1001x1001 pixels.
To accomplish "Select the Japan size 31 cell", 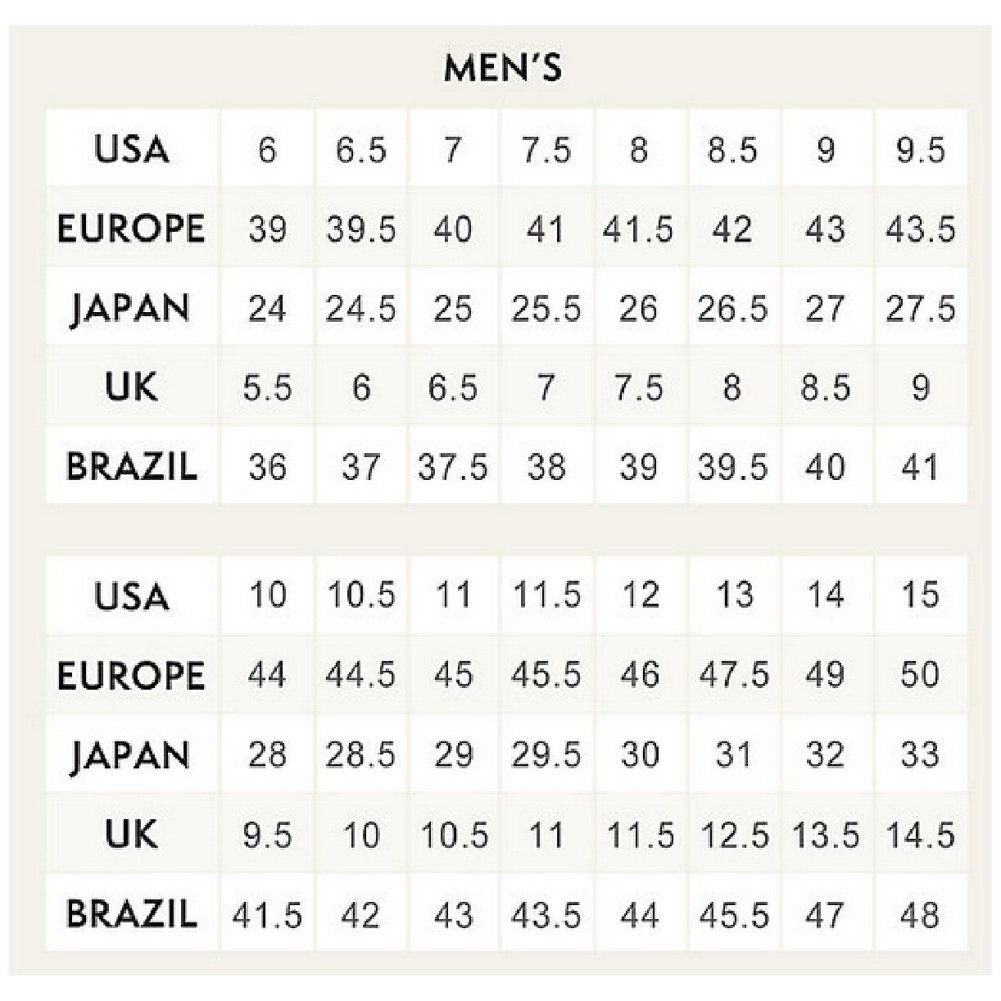I will click(734, 754).
